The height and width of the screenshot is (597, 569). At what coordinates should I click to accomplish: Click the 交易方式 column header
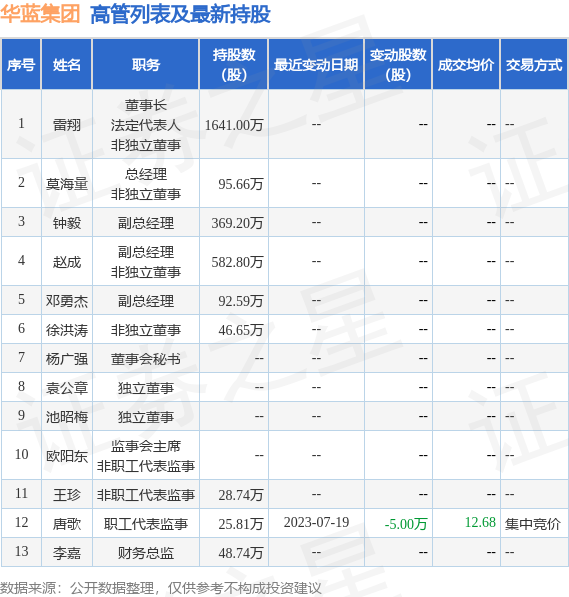(534, 64)
